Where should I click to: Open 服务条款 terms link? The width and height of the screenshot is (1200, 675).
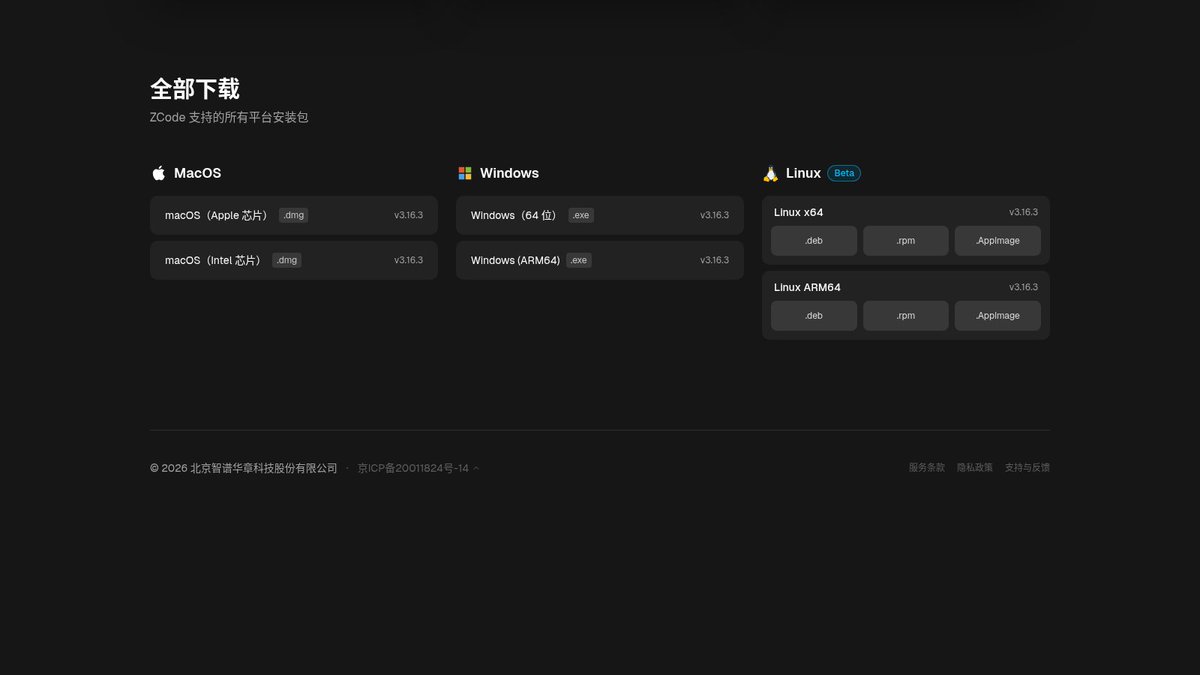tap(927, 468)
